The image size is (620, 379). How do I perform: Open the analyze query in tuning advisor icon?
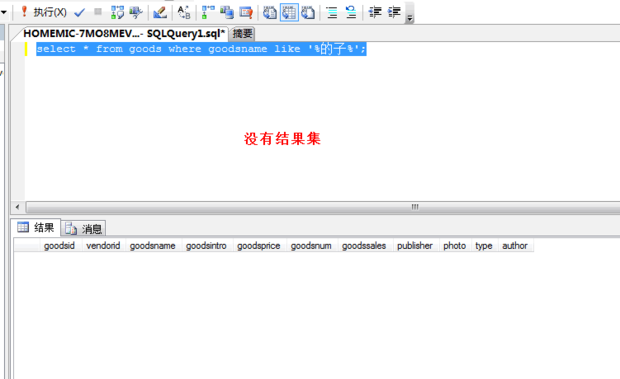click(x=136, y=12)
